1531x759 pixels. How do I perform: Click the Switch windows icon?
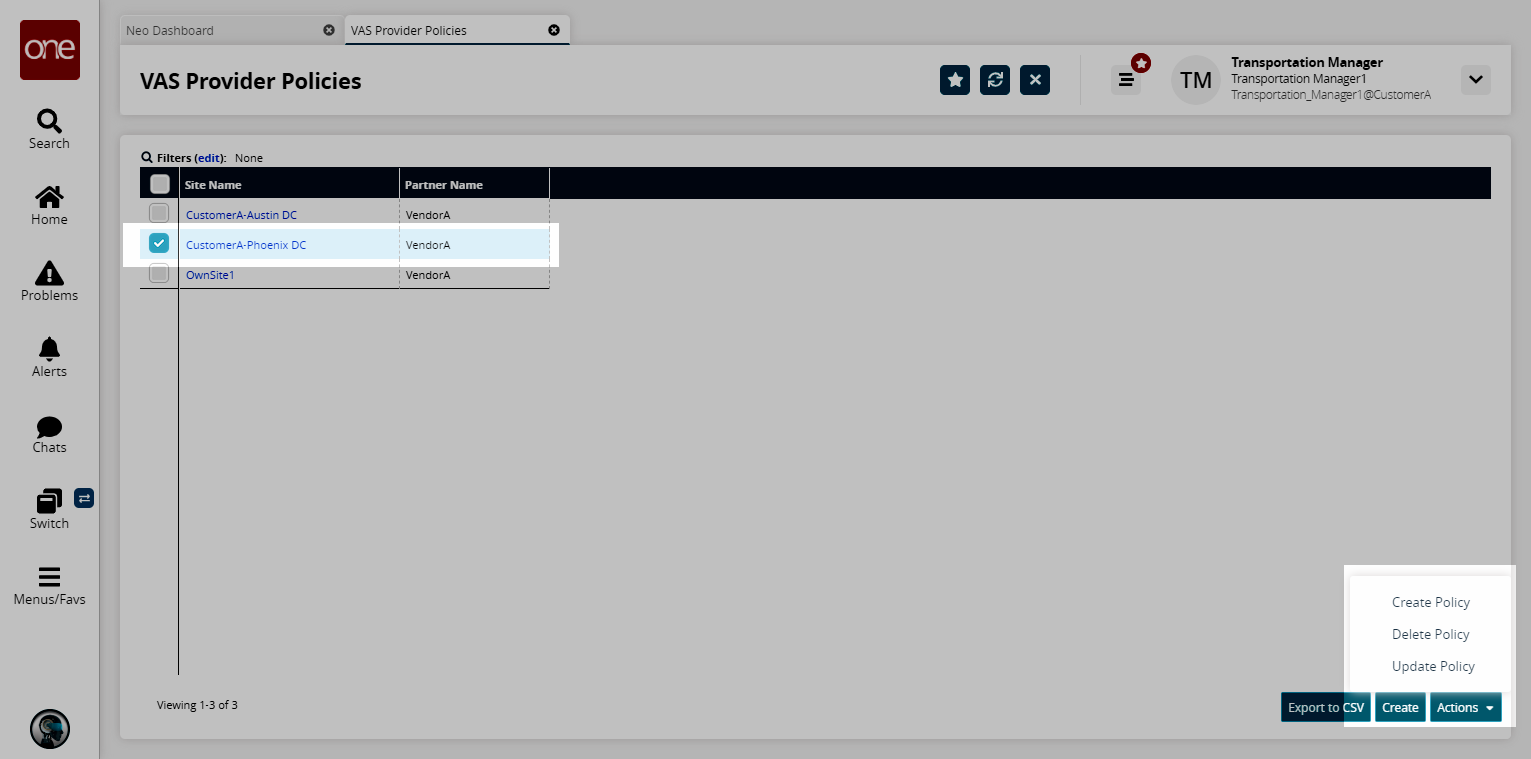click(49, 501)
